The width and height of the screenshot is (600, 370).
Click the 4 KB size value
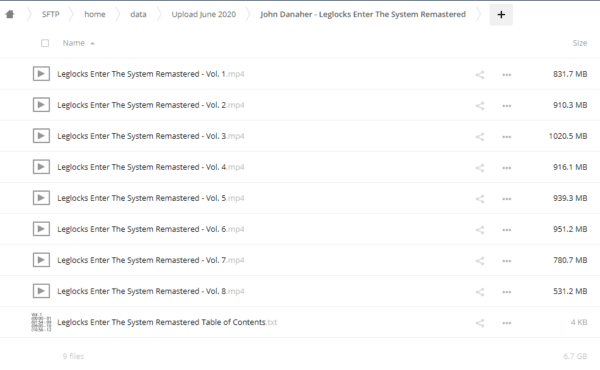coord(579,322)
